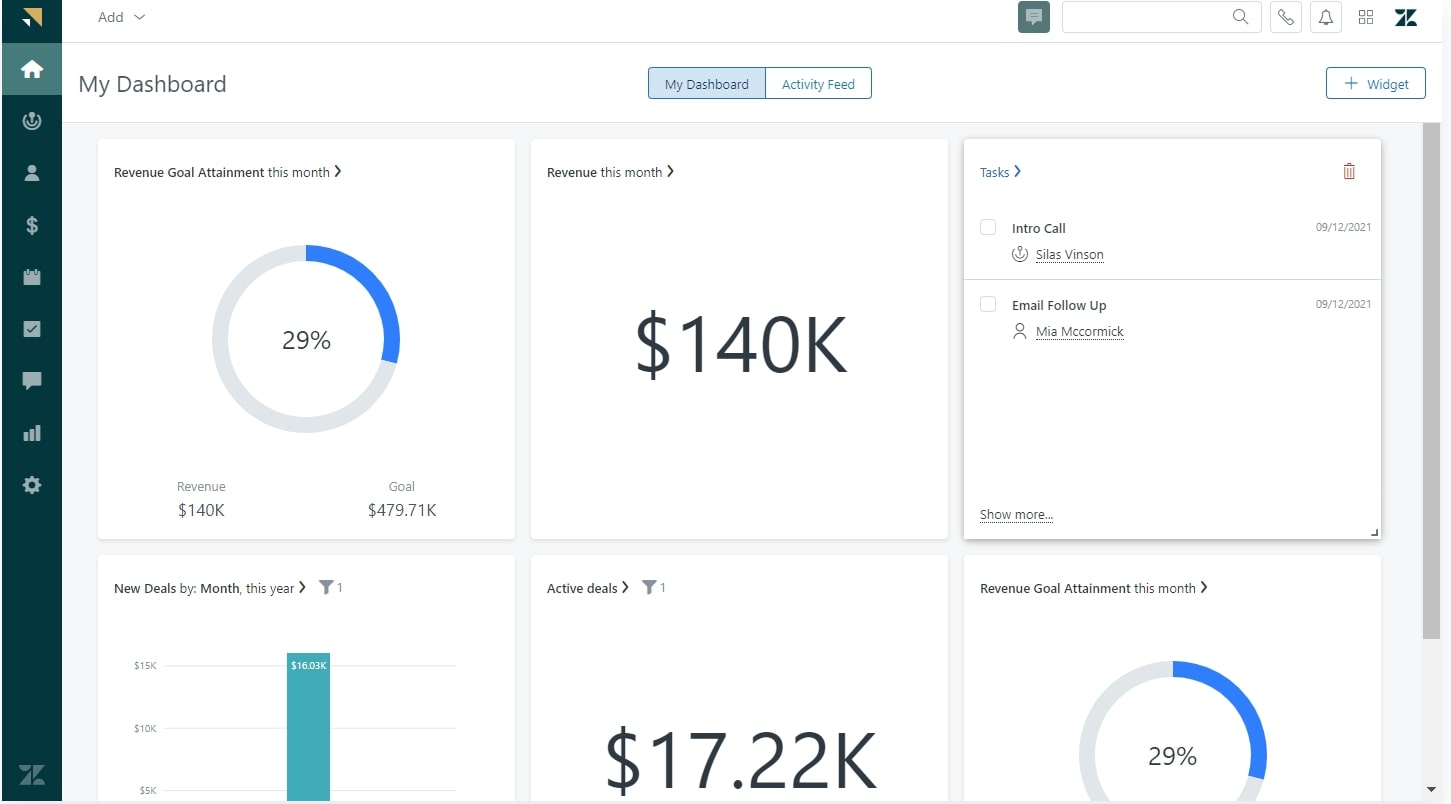
Task: Open notifications via the bell icon
Action: pyautogui.click(x=1325, y=17)
